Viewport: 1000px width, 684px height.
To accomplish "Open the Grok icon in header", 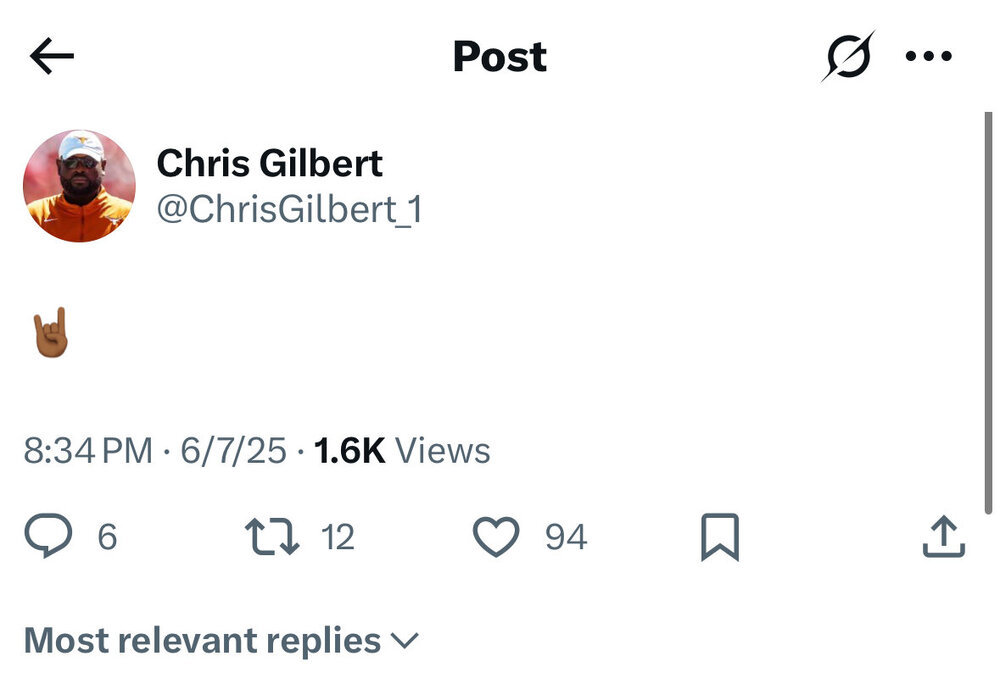I will tap(847, 57).
